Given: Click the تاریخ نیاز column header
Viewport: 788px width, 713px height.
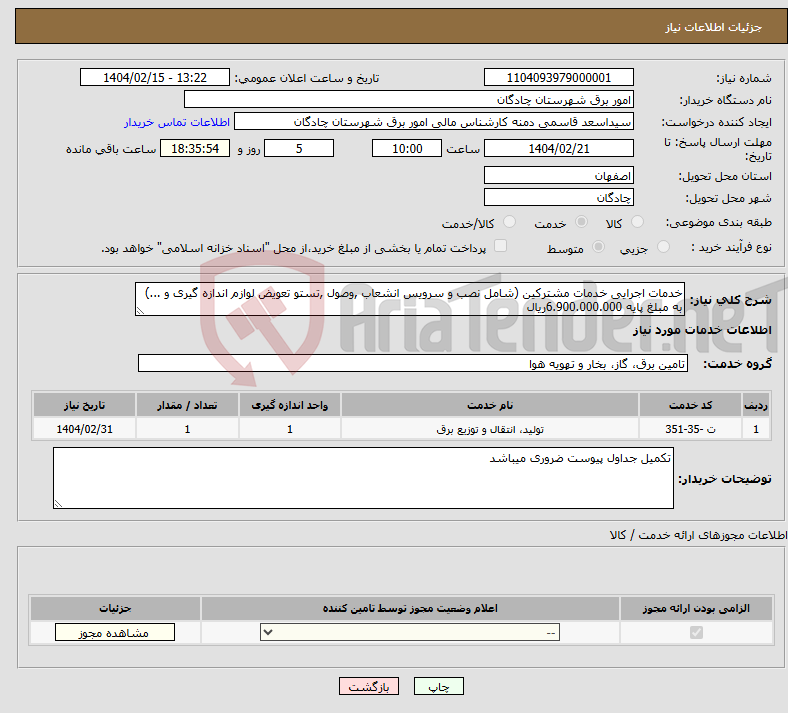Looking at the screenshot, I should tap(84, 405).
